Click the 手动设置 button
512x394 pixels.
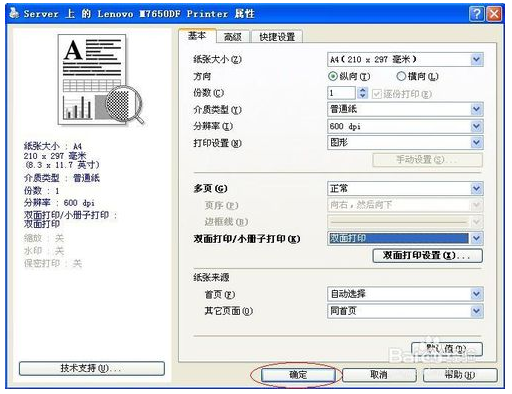coord(427,160)
